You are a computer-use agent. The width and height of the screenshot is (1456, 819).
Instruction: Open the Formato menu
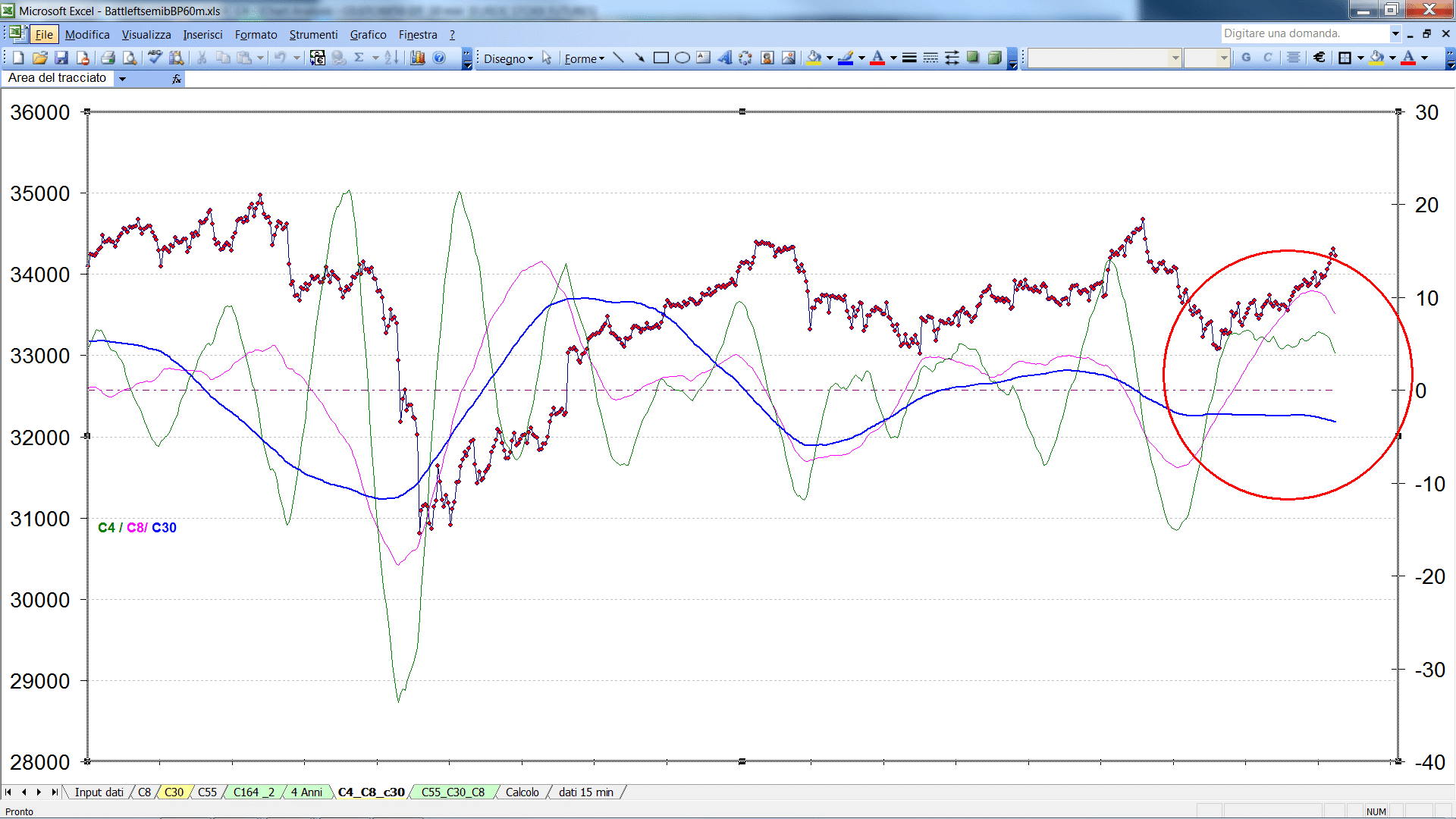tap(256, 34)
